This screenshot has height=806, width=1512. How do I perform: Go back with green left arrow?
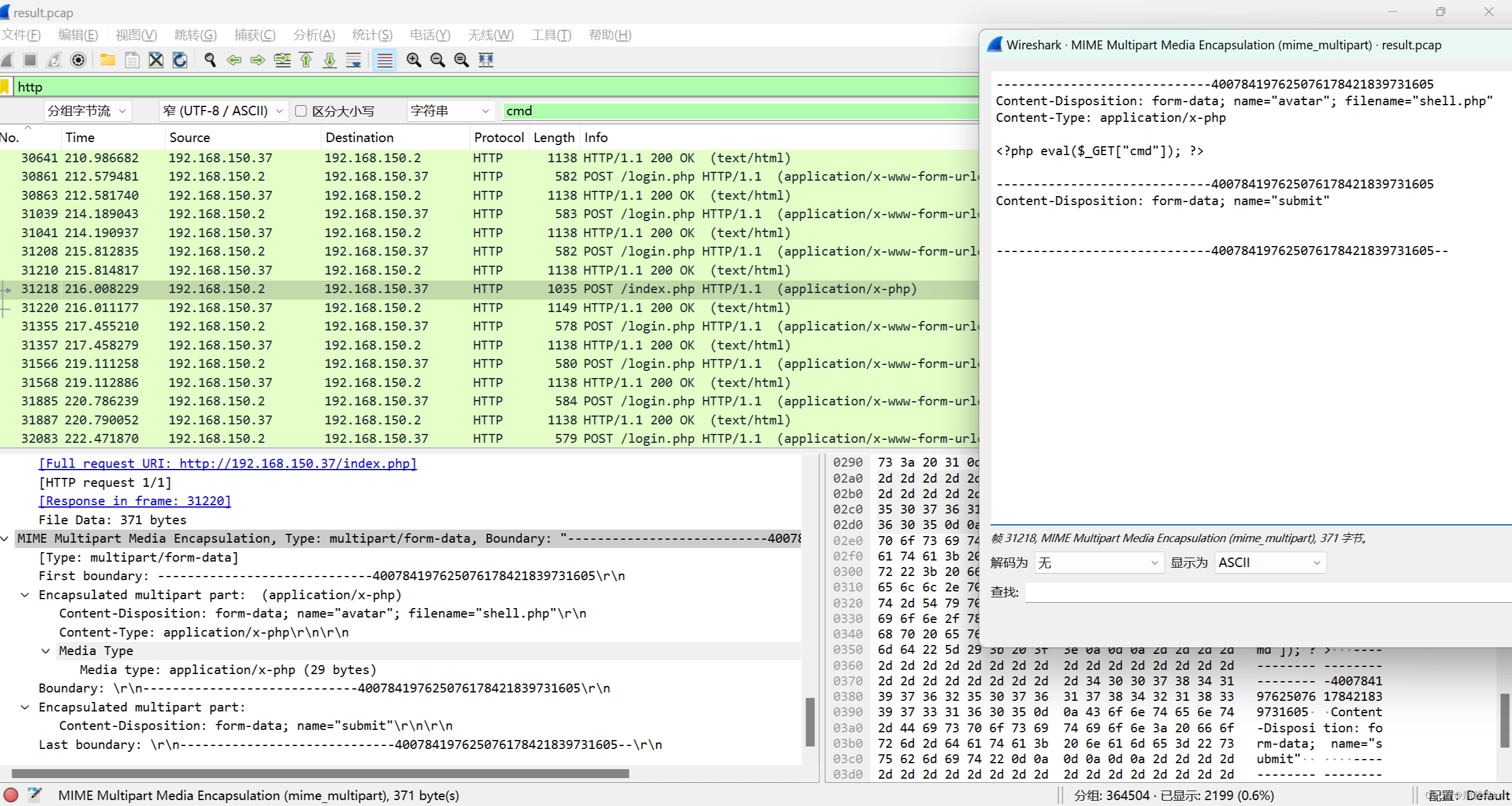click(x=234, y=60)
